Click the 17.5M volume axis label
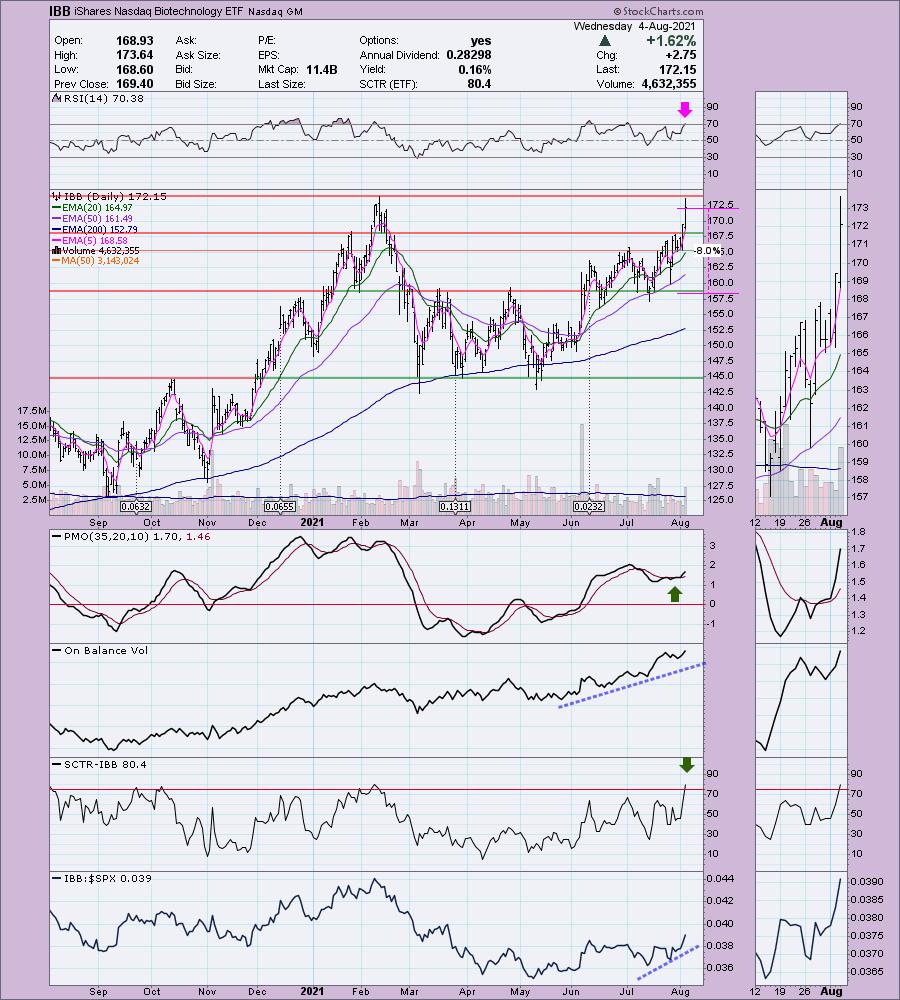This screenshot has width=900, height=1000. click(32, 410)
